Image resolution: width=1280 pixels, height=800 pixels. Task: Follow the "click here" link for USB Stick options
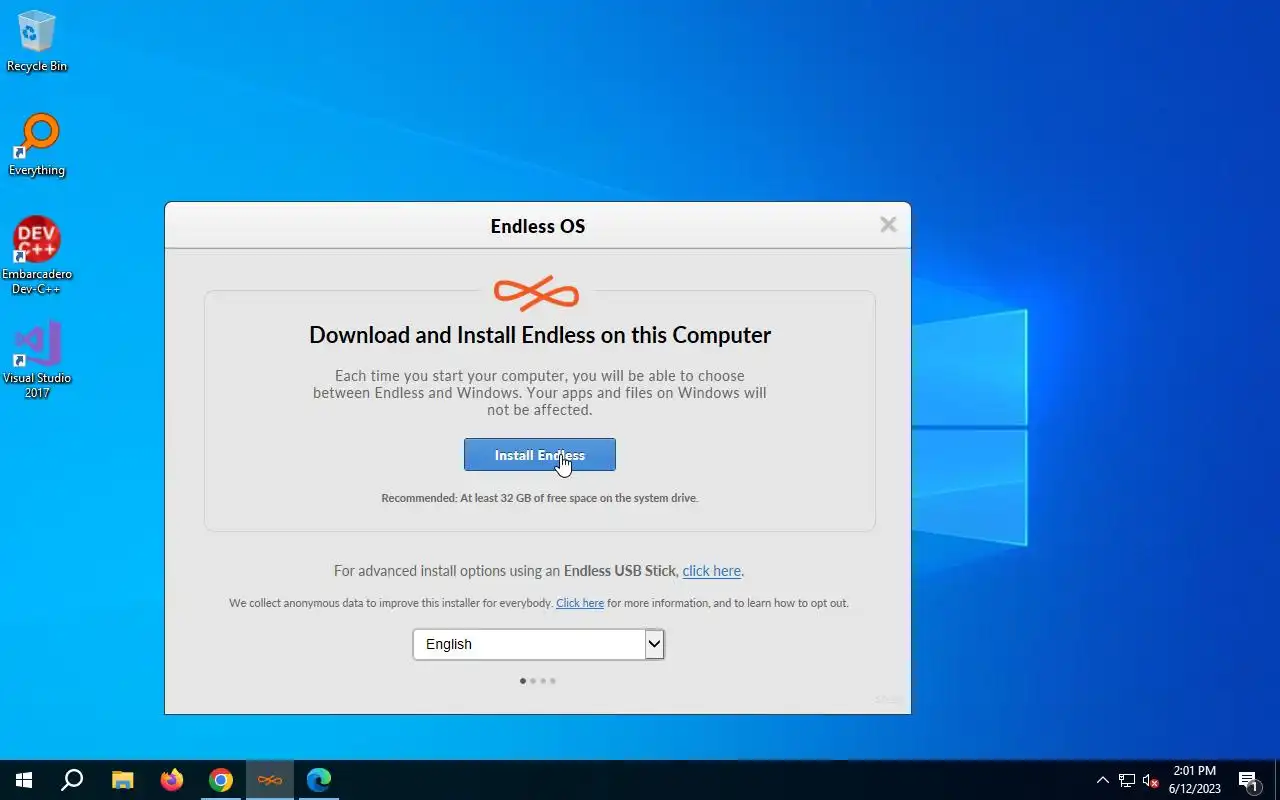[x=711, y=571]
